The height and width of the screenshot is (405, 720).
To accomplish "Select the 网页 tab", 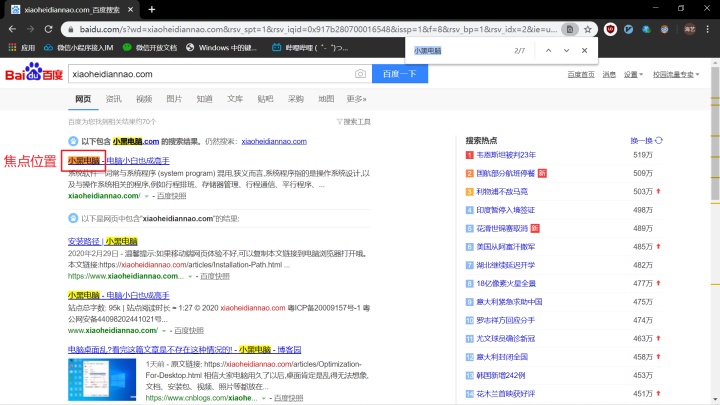I will pyautogui.click(x=83, y=99).
